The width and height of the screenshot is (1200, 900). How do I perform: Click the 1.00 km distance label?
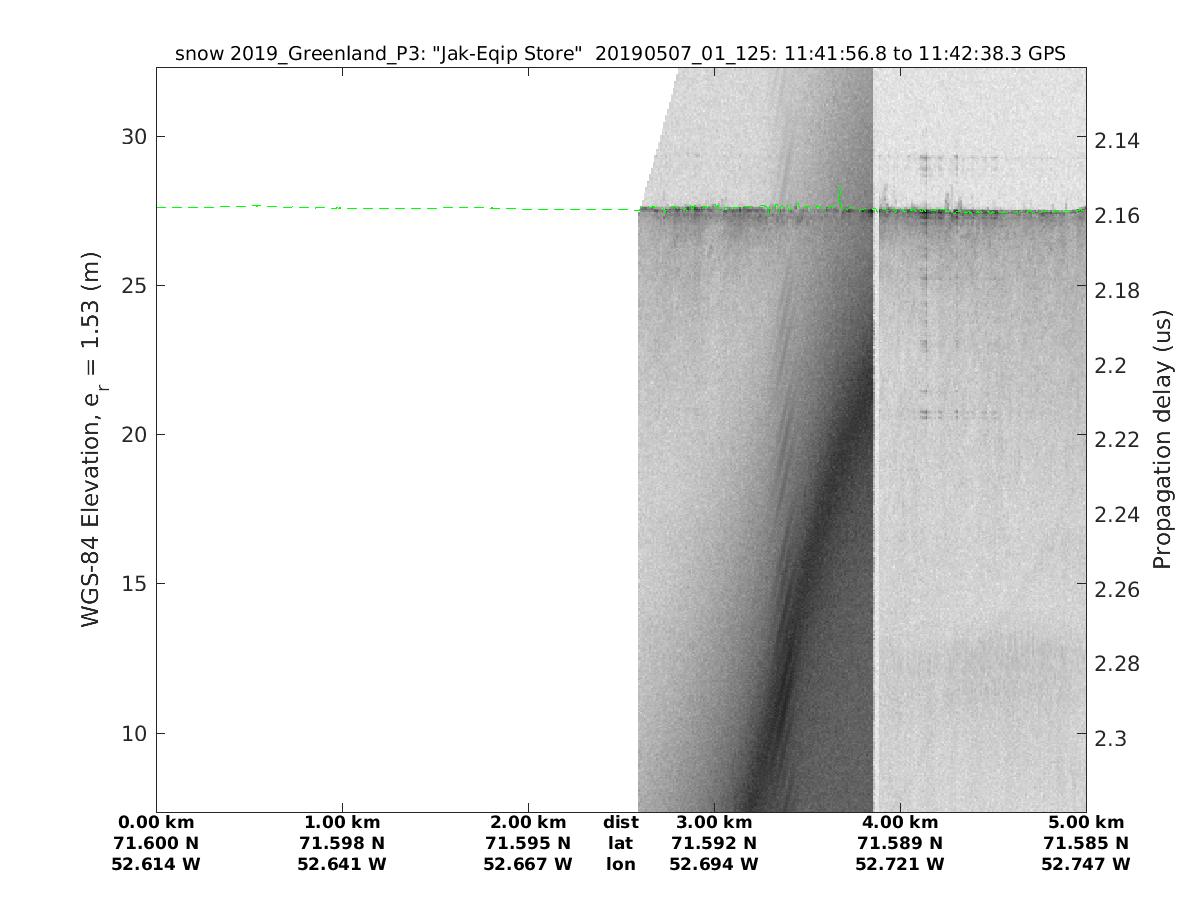pyautogui.click(x=342, y=822)
